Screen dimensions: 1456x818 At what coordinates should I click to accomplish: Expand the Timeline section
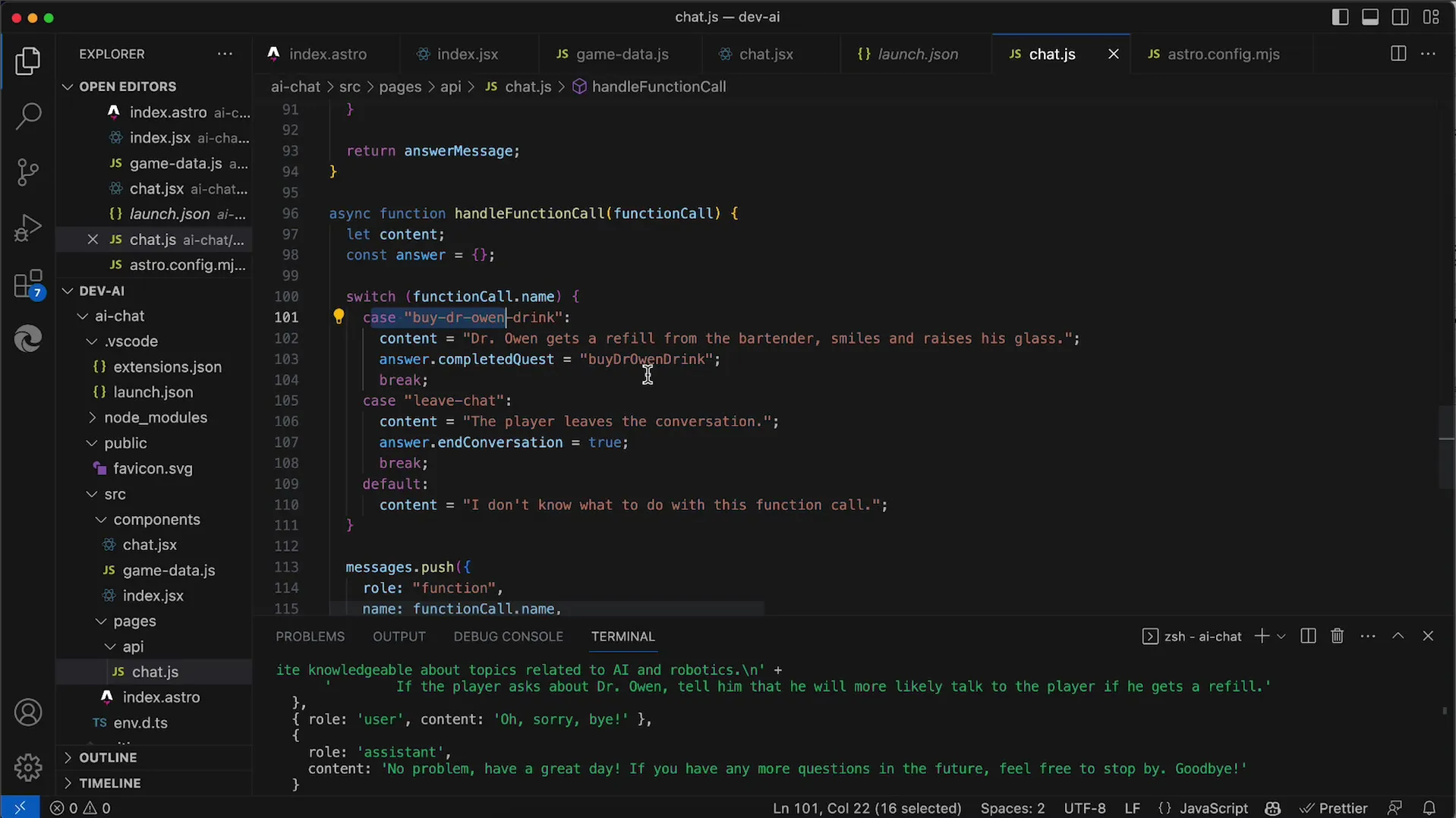[x=109, y=783]
